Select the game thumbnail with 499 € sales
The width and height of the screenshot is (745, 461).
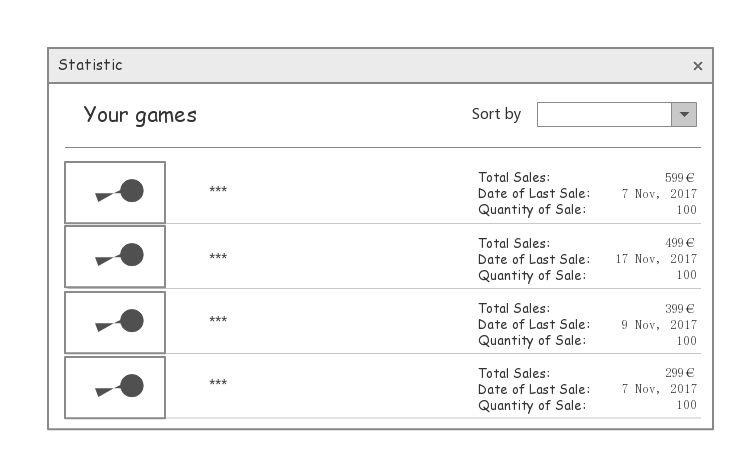[115, 257]
